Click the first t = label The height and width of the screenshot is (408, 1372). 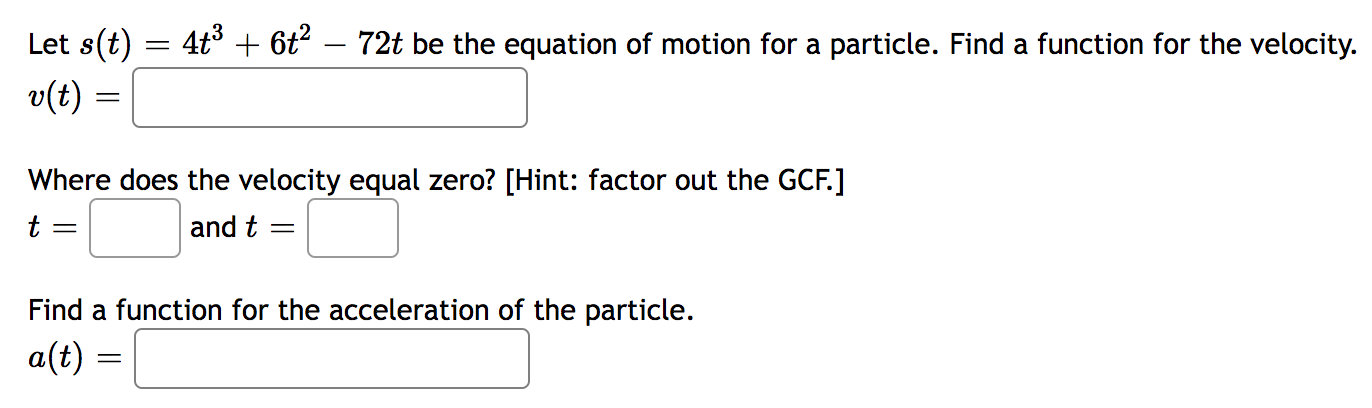[x=52, y=228]
